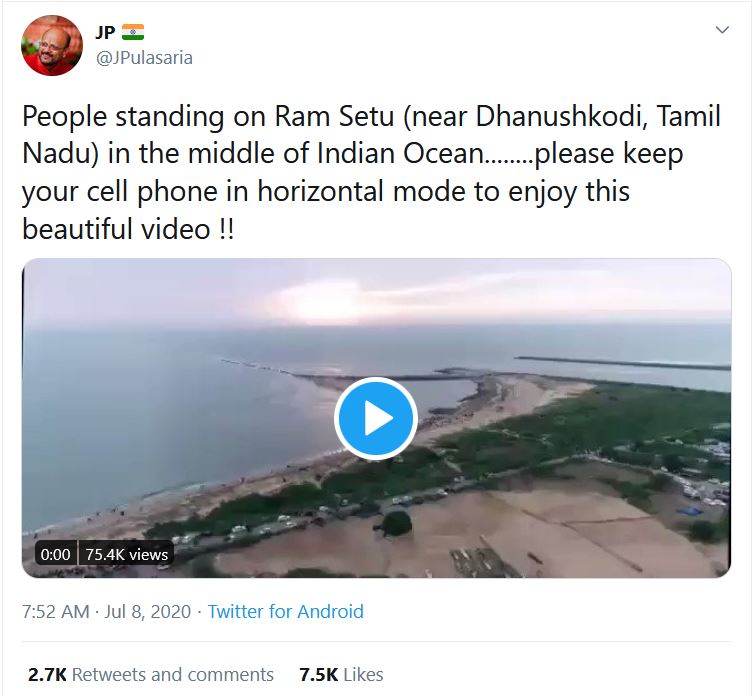Click the 7.5K like count number

coord(317,674)
